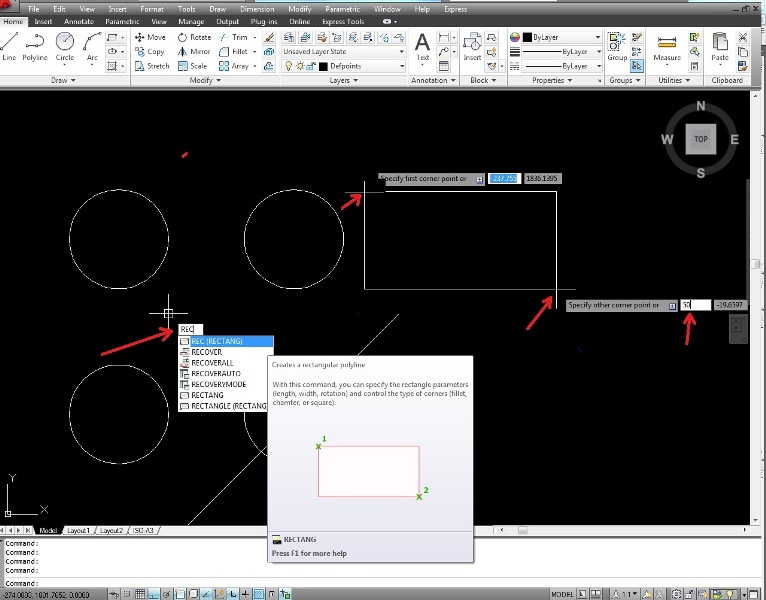Click the Offset icon in Modify panel
The width and height of the screenshot is (766, 600).
coord(269,66)
